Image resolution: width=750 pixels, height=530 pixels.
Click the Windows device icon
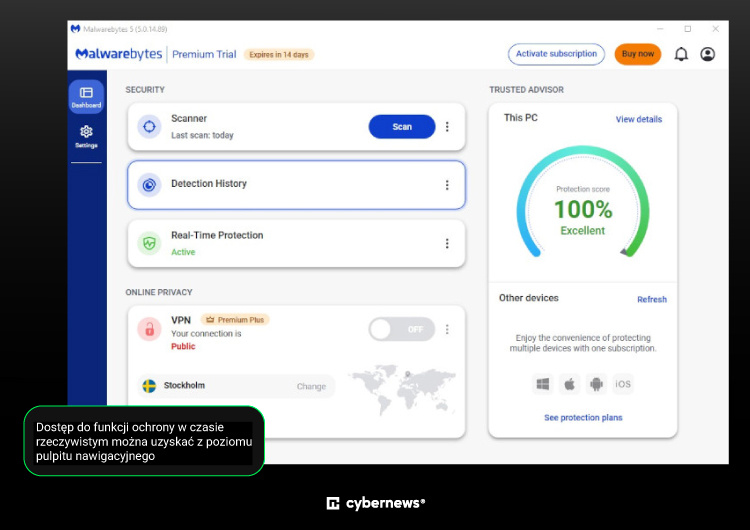pyautogui.click(x=542, y=384)
